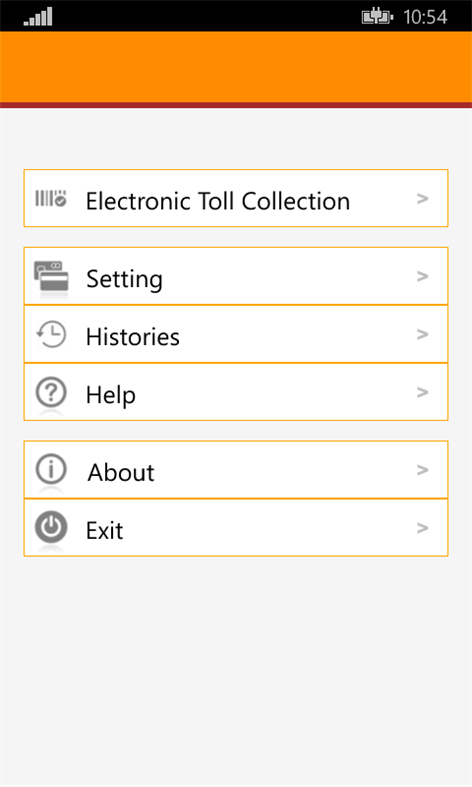
Task: Expand About using right chevron
Action: coord(422,470)
